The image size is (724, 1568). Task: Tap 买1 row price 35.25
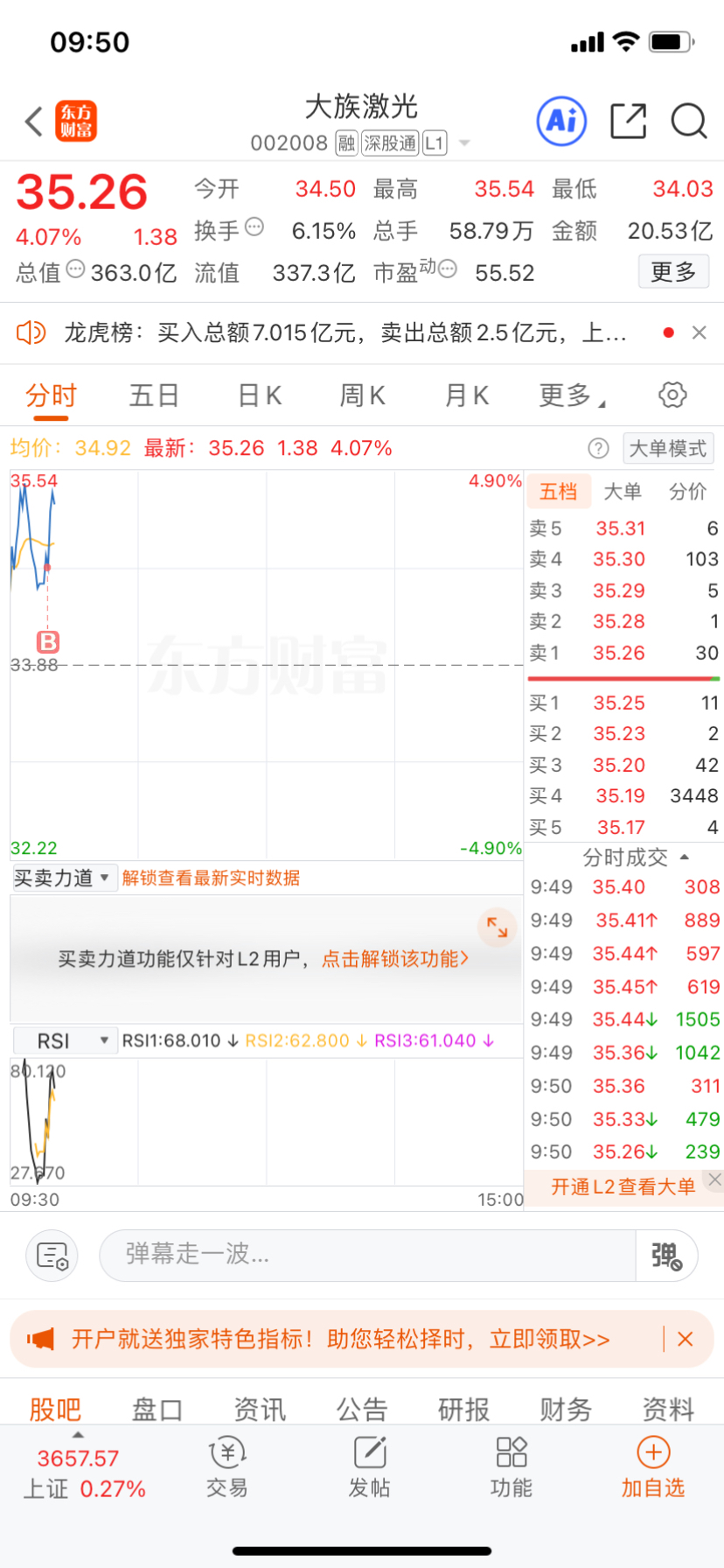pyautogui.click(x=619, y=703)
